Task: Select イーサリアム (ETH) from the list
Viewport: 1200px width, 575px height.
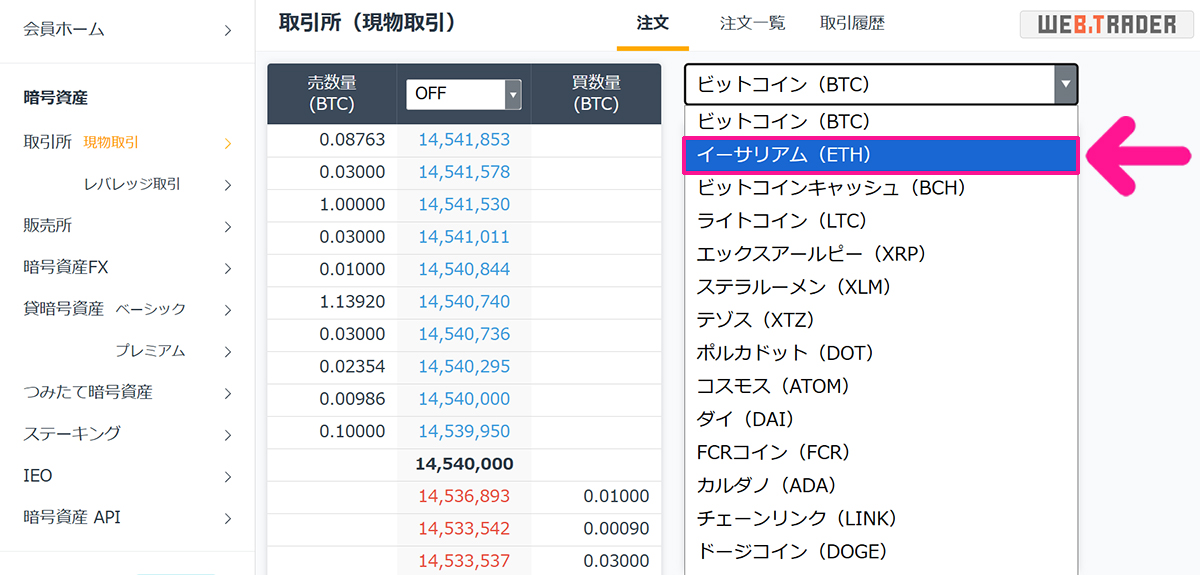Action: click(880, 155)
